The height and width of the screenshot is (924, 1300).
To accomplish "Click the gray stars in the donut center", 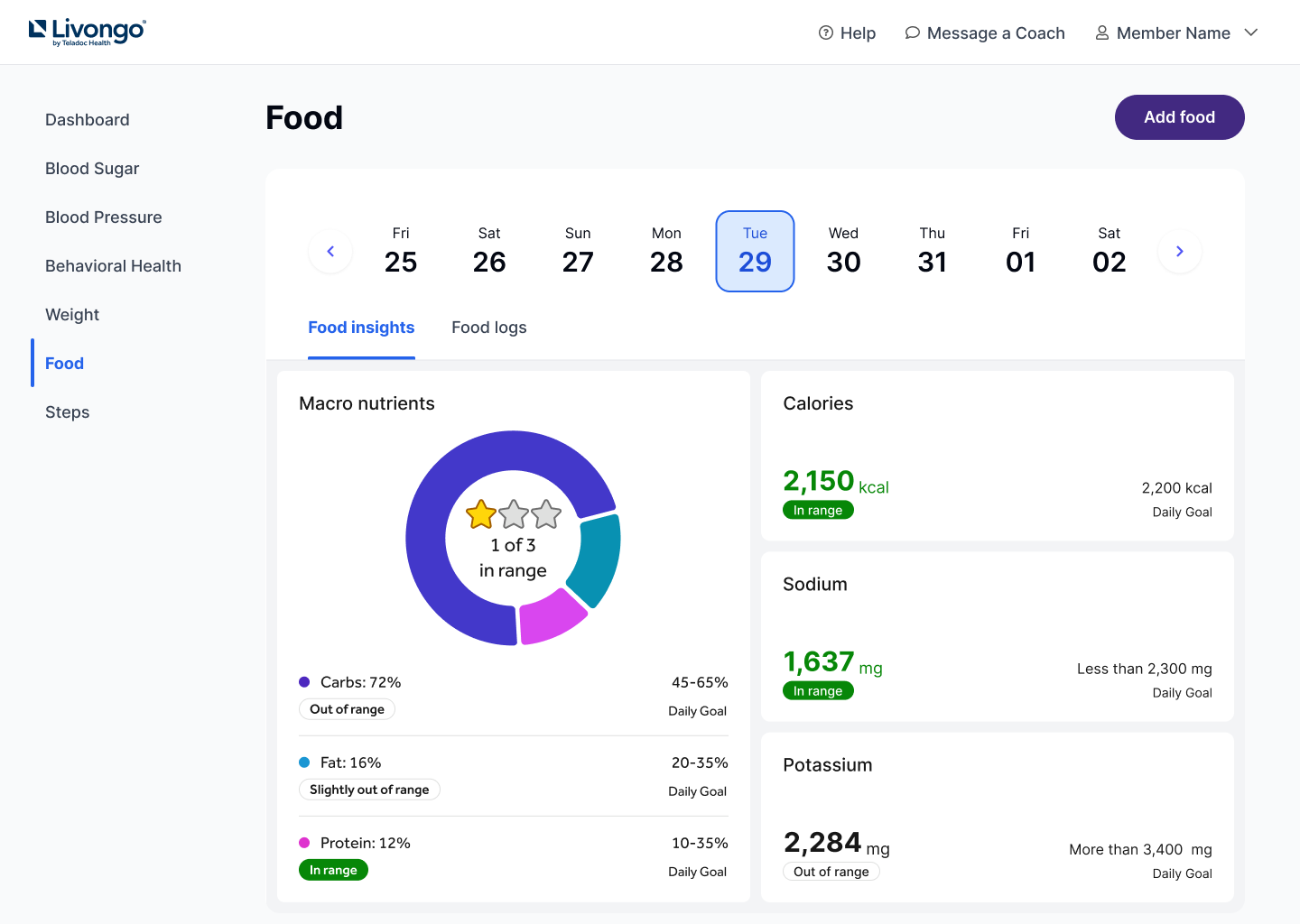I will click(530, 513).
